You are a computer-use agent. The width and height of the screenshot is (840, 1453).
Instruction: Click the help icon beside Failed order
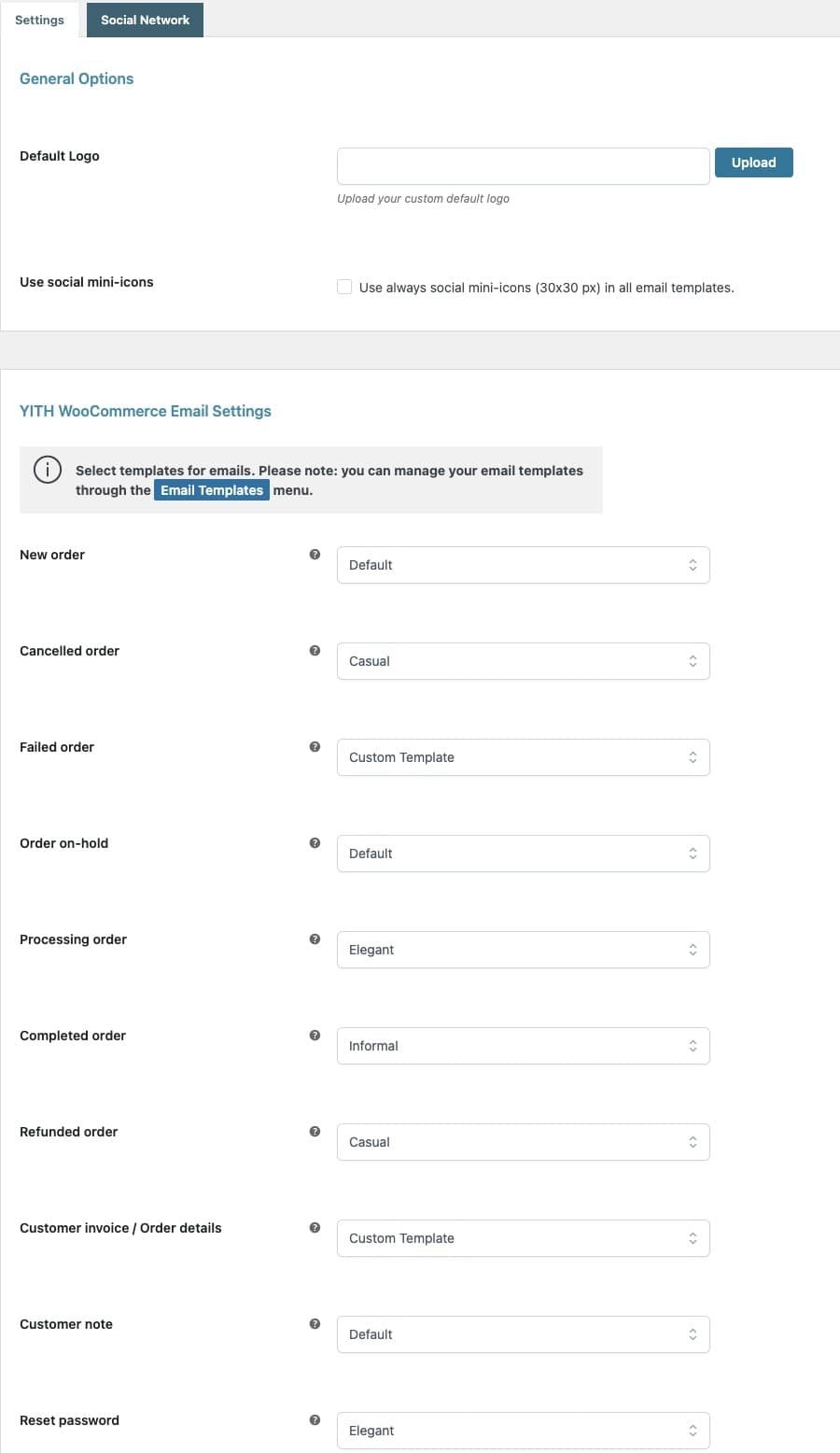315,747
